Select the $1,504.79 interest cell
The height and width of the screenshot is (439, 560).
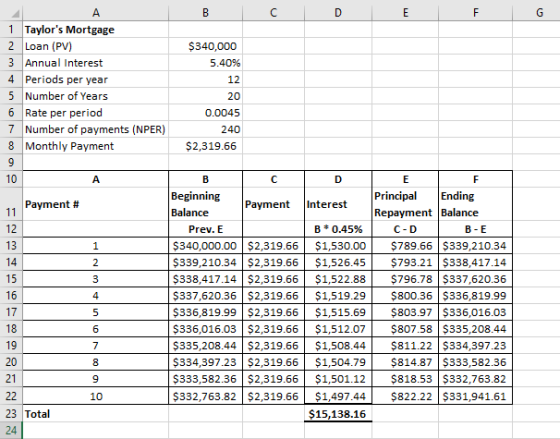[338, 362]
